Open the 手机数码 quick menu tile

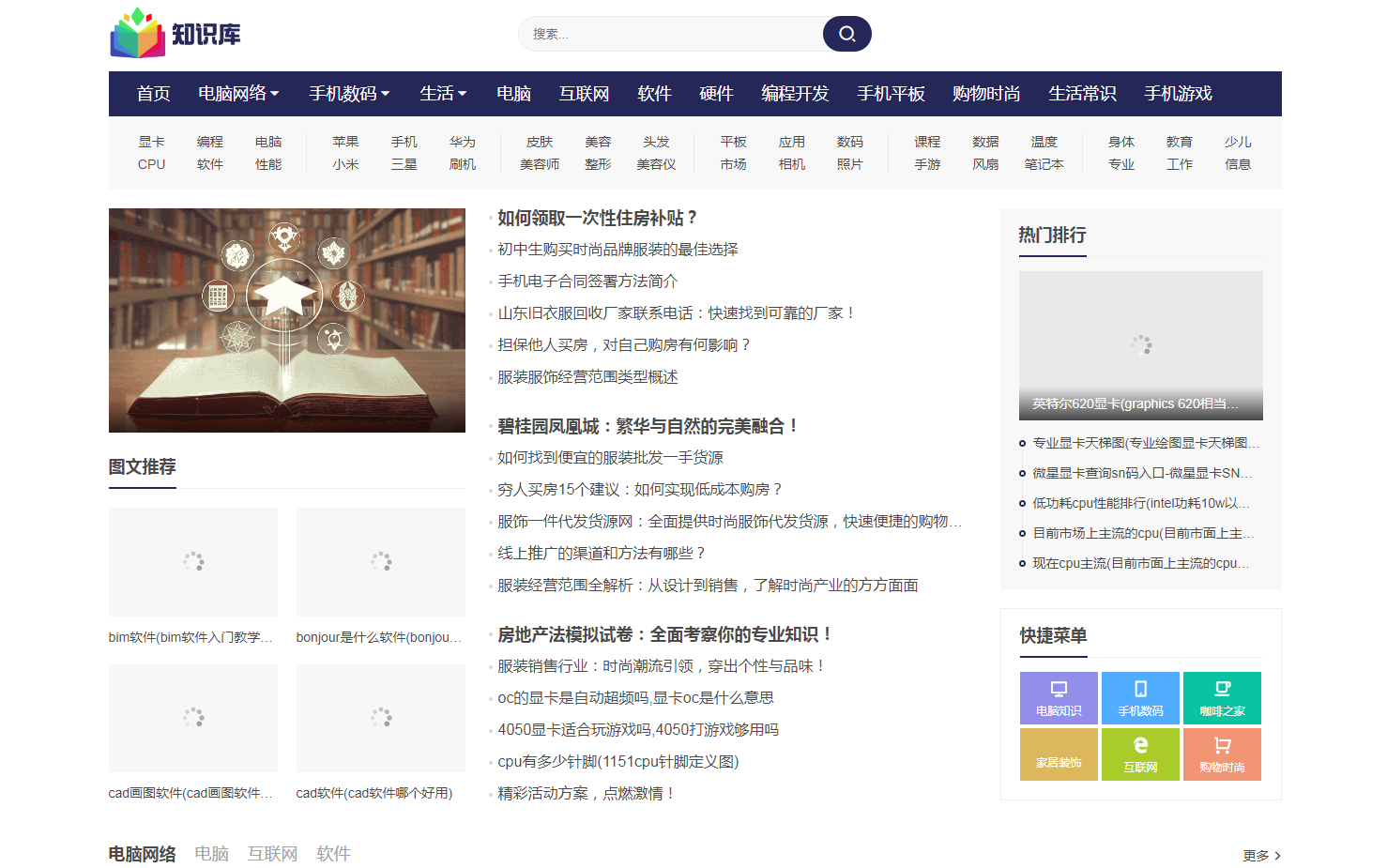click(x=1140, y=698)
